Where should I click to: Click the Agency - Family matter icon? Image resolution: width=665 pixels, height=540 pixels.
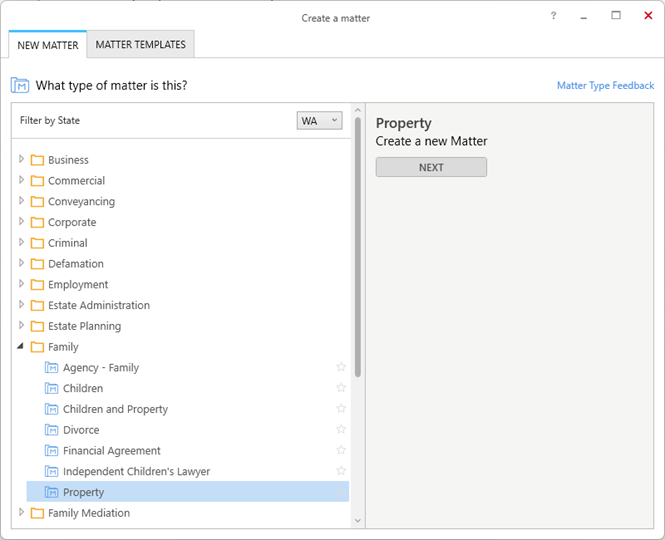coord(51,367)
